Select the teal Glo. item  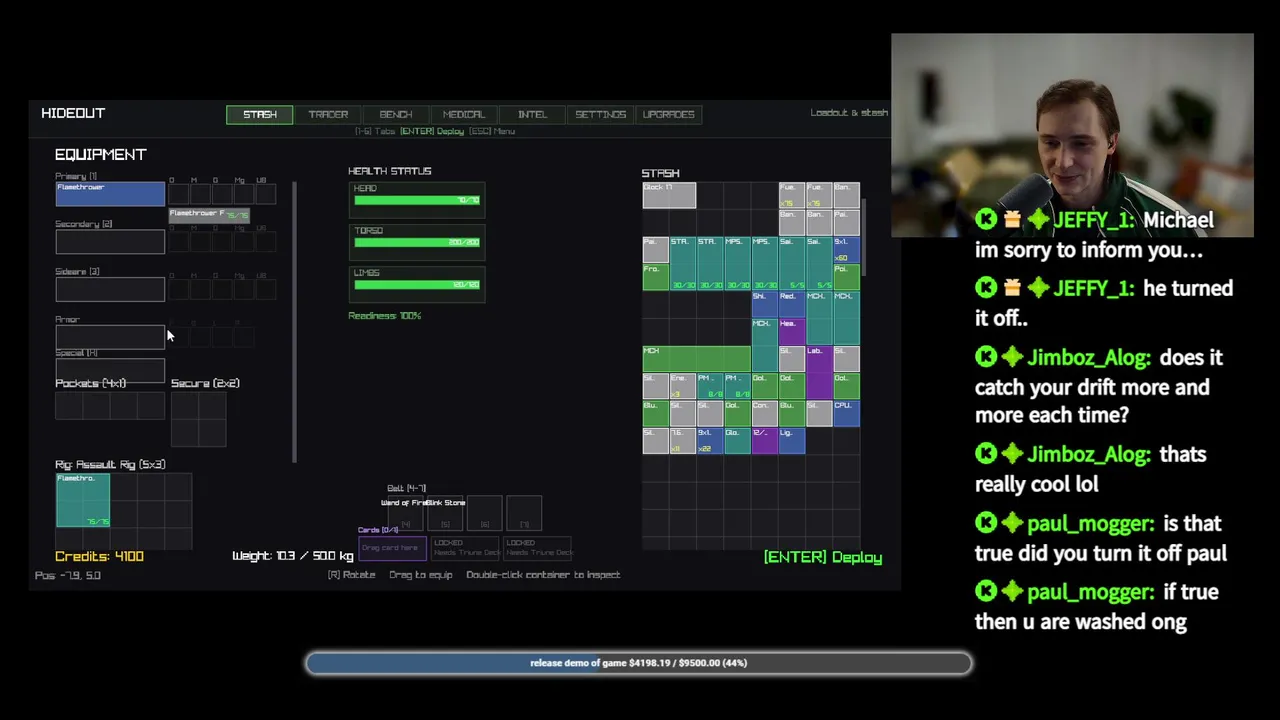[738, 440]
